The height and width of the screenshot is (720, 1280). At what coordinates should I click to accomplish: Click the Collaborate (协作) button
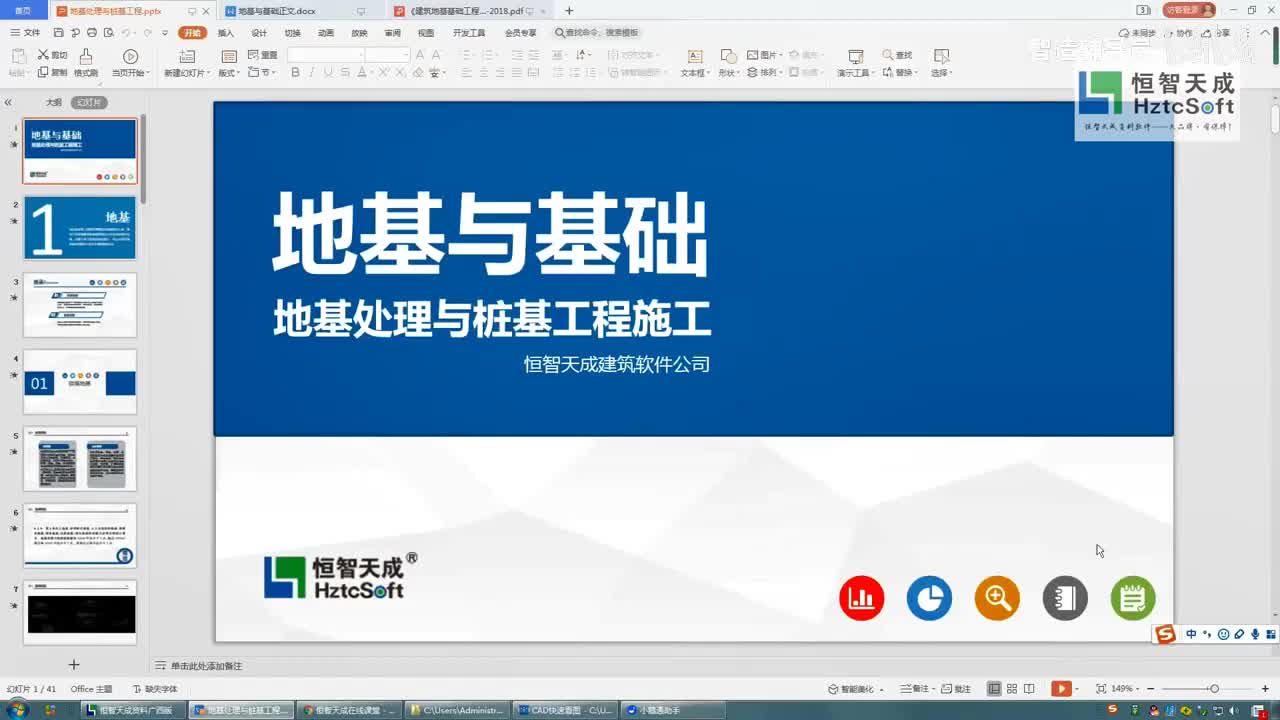coord(1178,33)
